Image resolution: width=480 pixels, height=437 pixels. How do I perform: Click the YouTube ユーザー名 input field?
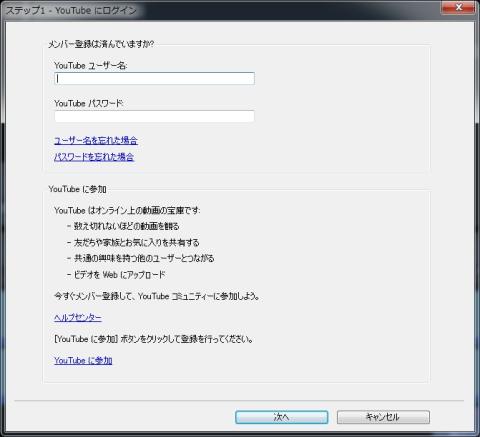(x=154, y=78)
